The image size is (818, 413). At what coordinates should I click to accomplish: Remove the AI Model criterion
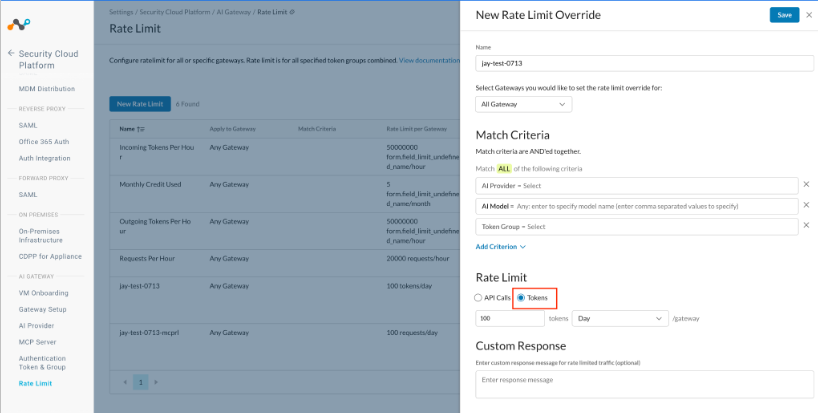806,205
